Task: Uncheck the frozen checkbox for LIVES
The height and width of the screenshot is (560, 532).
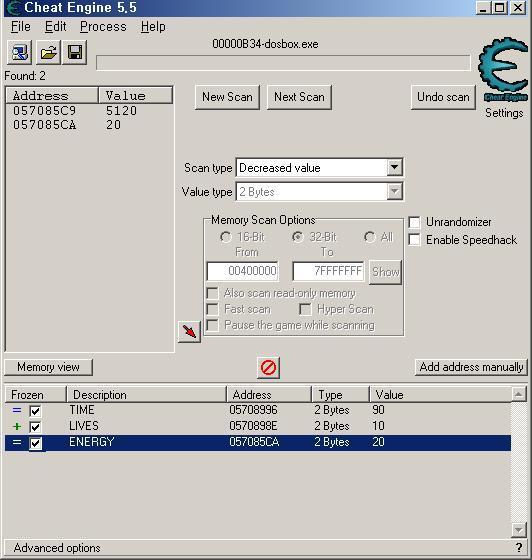Action: [35, 427]
